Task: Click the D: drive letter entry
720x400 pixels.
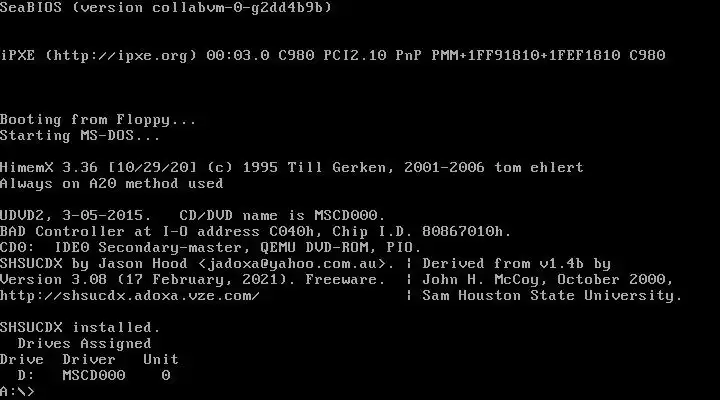Action: [26, 376]
